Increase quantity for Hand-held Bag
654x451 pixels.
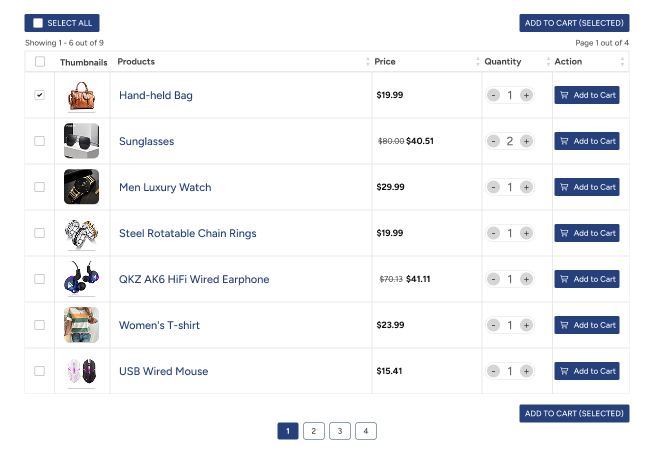[x=526, y=95]
